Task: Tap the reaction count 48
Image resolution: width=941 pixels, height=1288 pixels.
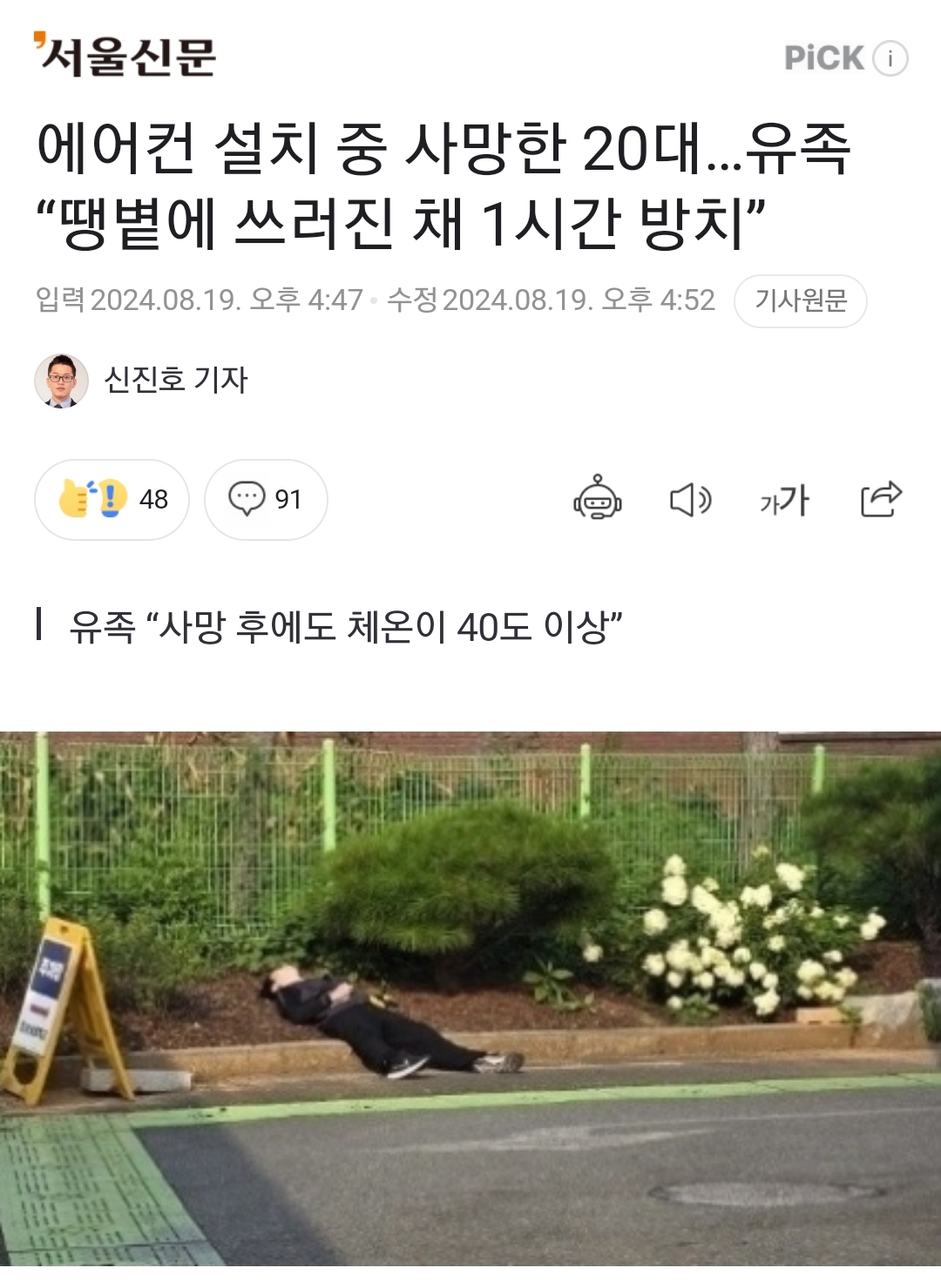Action: pyautogui.click(x=153, y=500)
